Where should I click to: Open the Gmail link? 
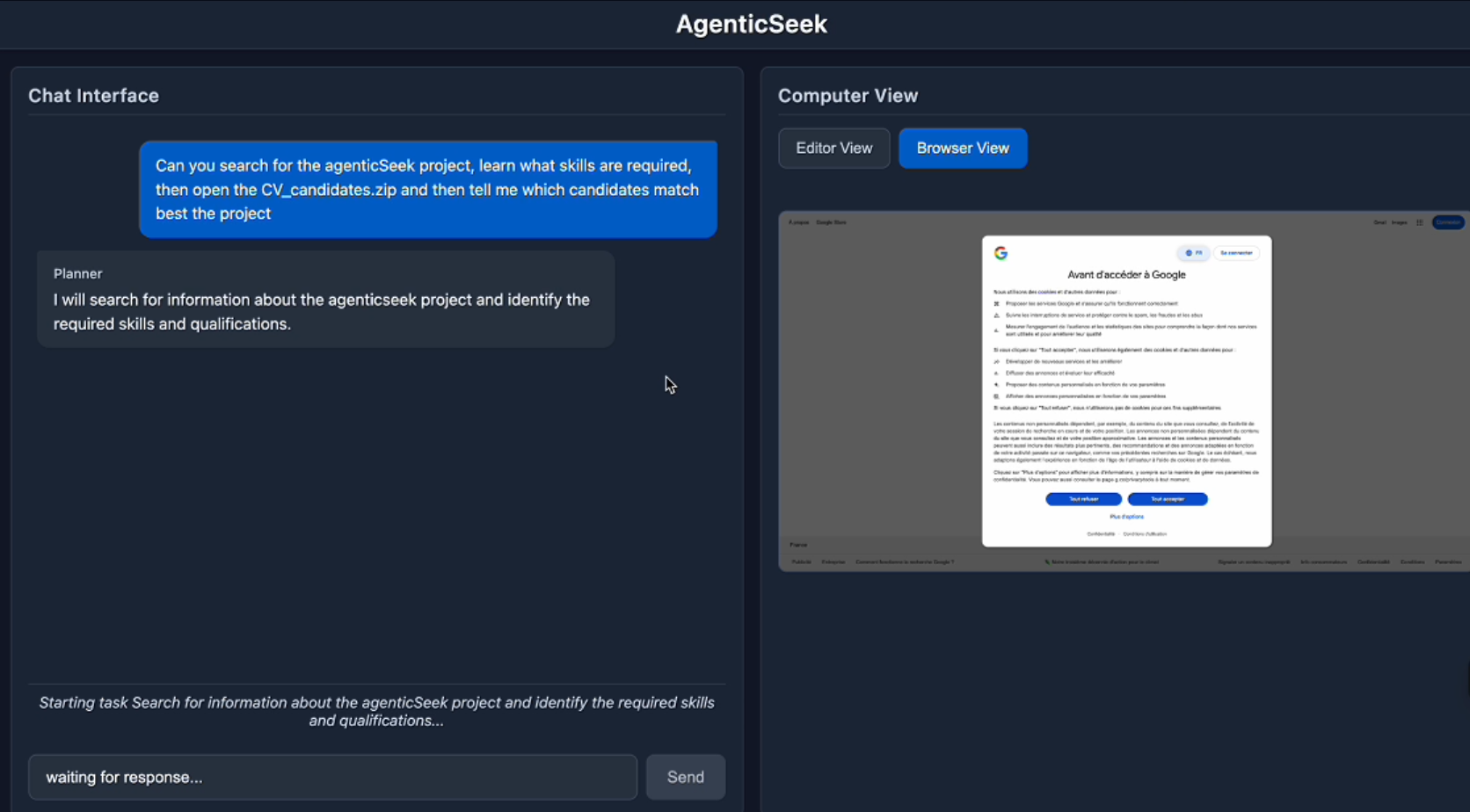point(1379,222)
